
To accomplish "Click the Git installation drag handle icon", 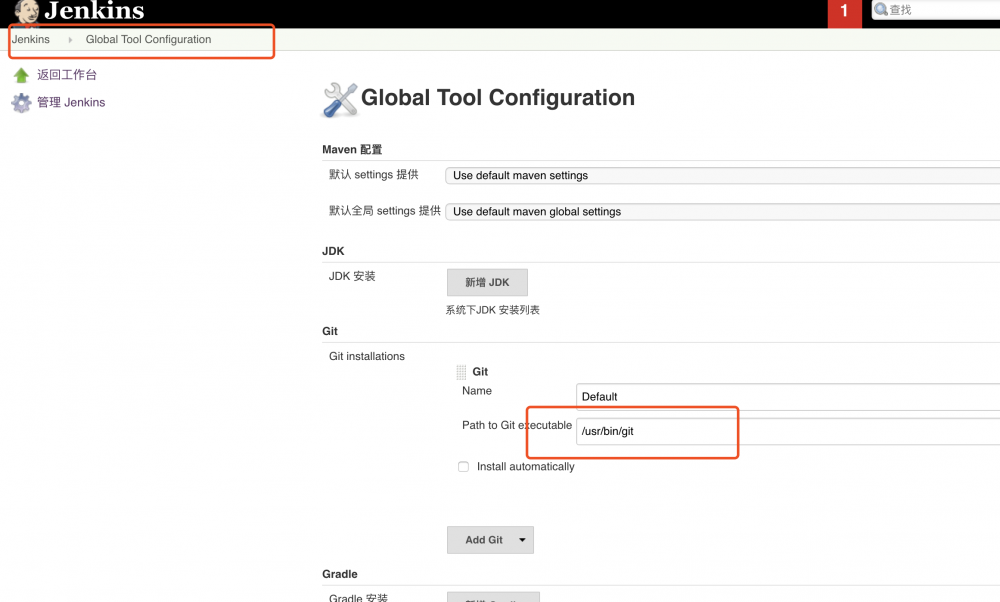I will click(461, 372).
